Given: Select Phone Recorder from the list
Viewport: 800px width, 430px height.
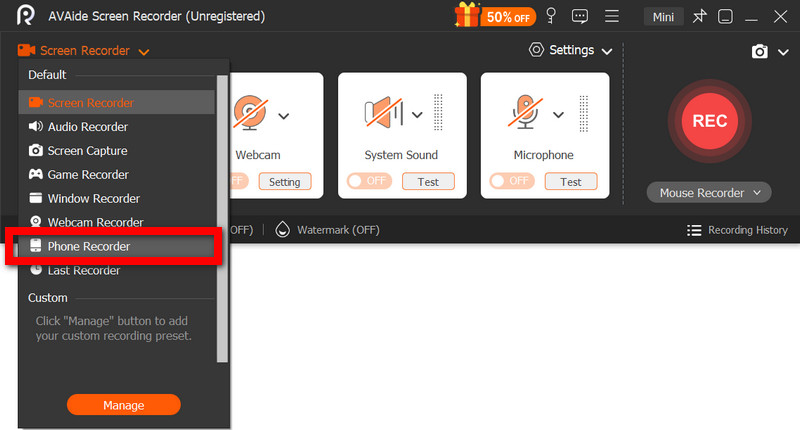Looking at the screenshot, I should [x=88, y=246].
